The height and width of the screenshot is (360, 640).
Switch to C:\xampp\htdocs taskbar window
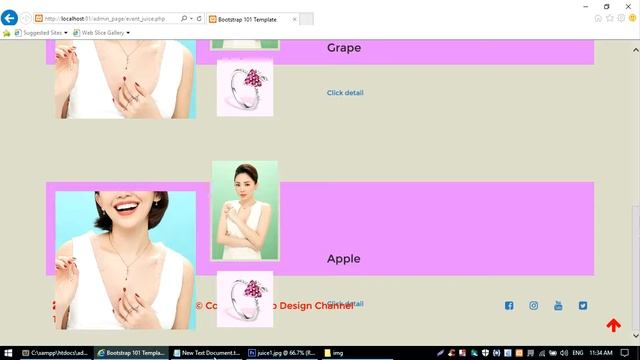coord(56,353)
